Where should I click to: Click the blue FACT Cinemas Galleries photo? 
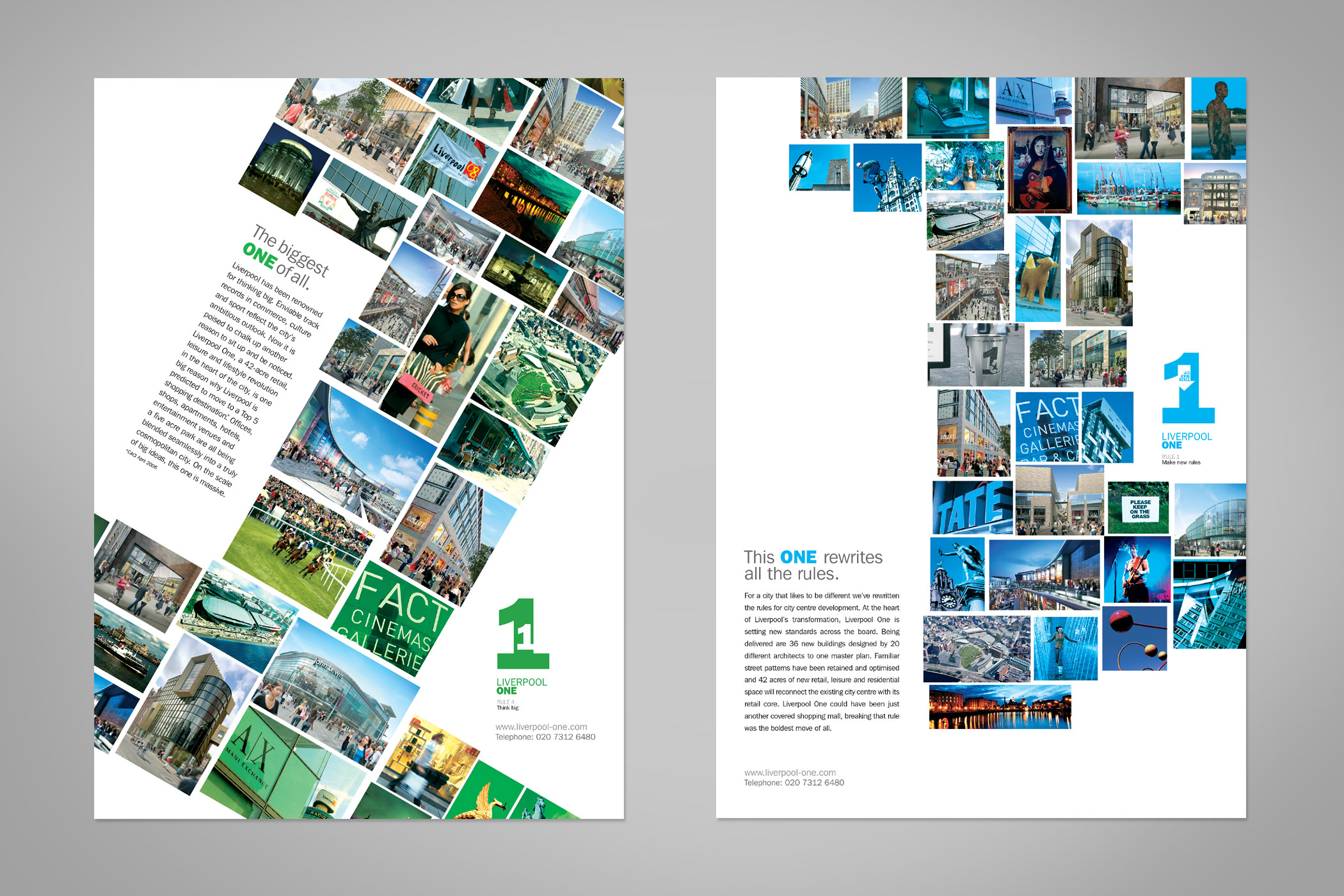pos(1047,427)
